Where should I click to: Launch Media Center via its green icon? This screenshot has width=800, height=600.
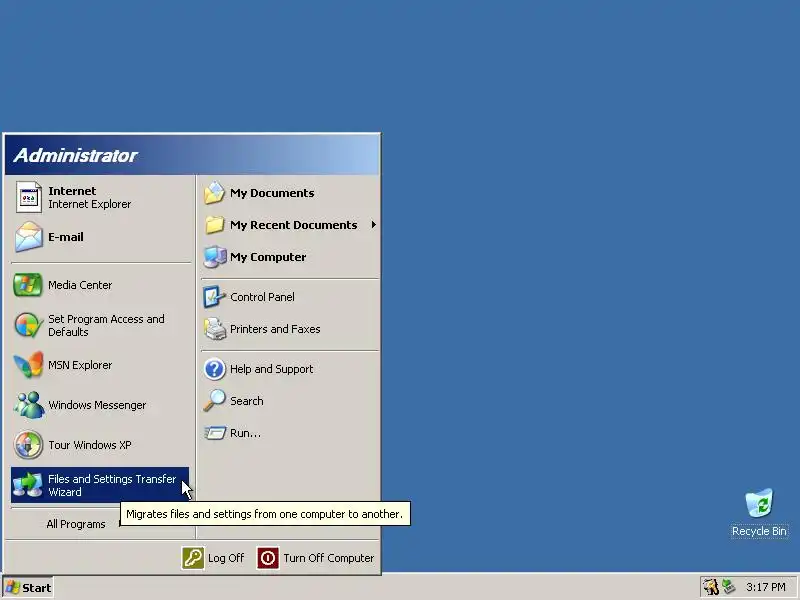[x=28, y=285]
